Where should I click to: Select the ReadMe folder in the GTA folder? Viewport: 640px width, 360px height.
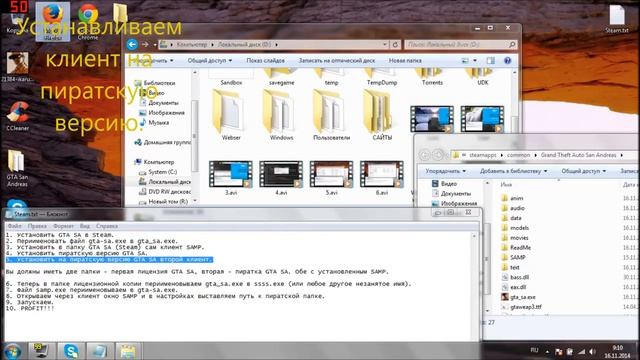[x=516, y=247]
